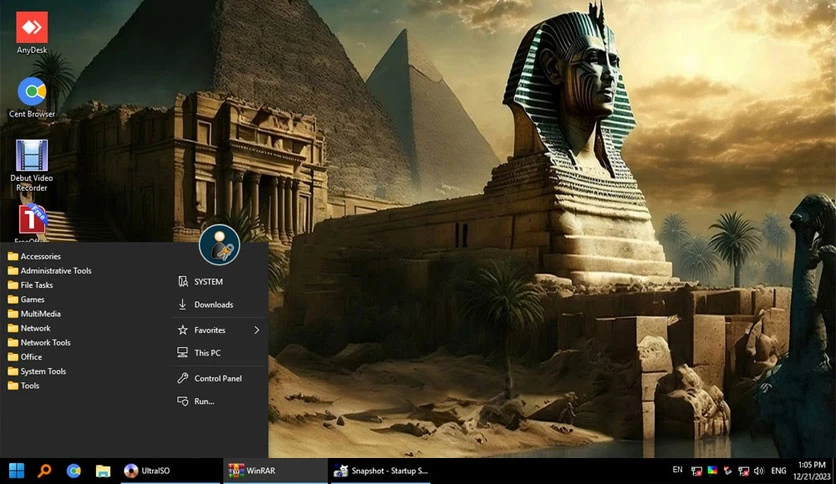Click the user account avatar picture
The image size is (836, 484).
click(x=219, y=245)
